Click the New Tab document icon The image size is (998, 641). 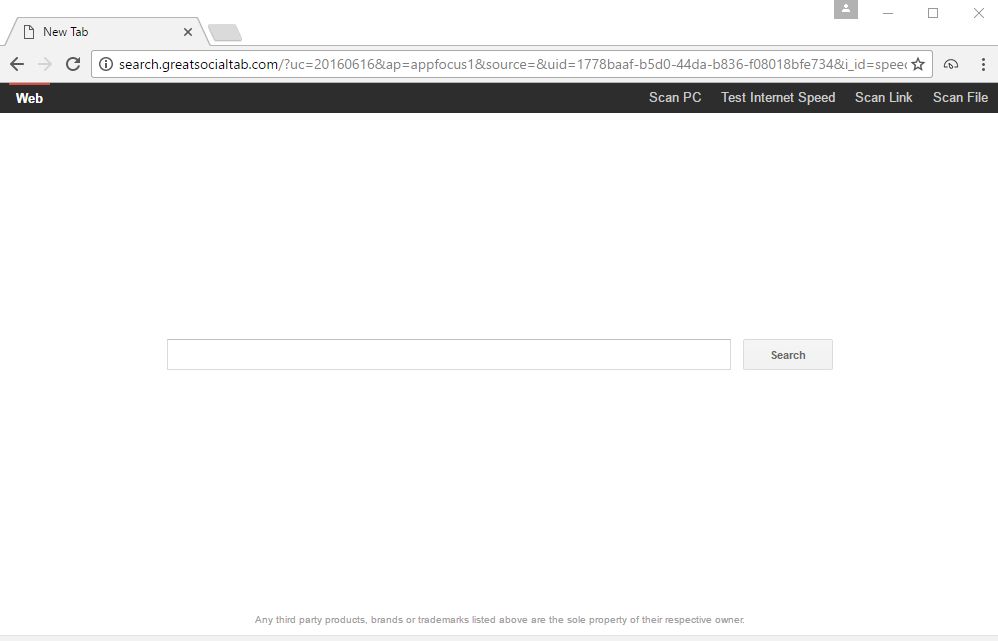29,31
